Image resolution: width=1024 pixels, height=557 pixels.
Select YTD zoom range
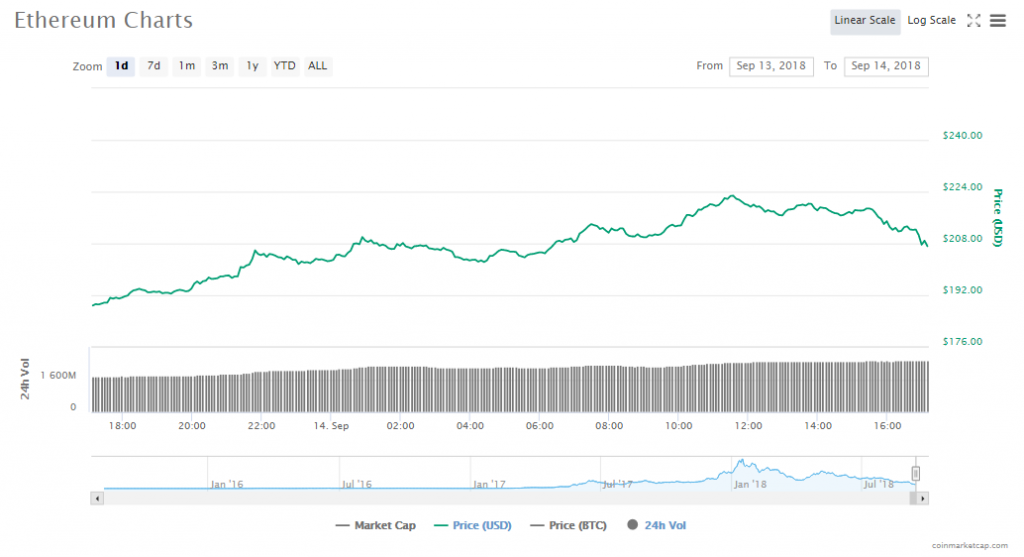[285, 66]
